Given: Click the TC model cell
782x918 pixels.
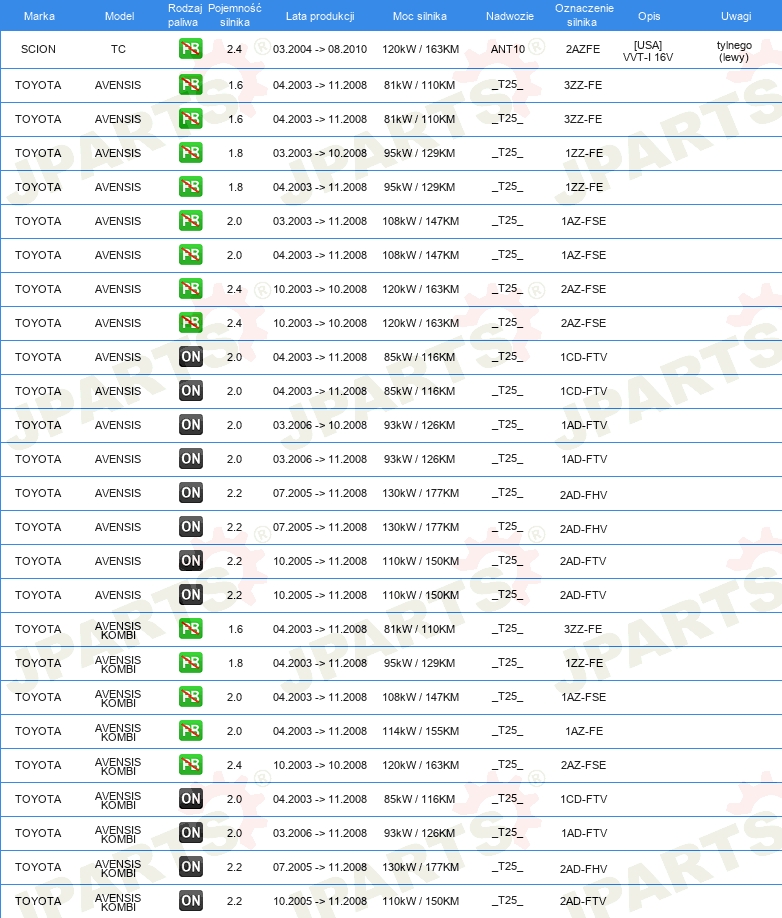Looking at the screenshot, I should [x=118, y=49].
